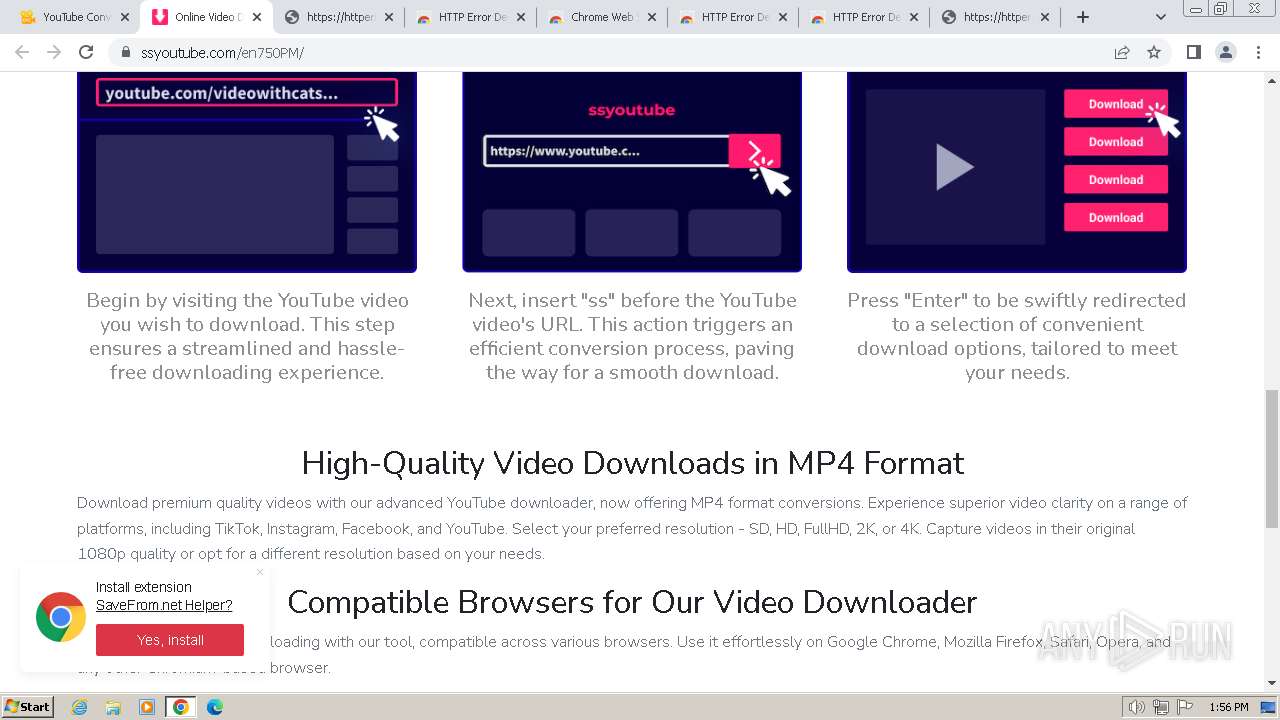
Task: Launch Internet Explorer from the taskbar
Action: pos(80,707)
